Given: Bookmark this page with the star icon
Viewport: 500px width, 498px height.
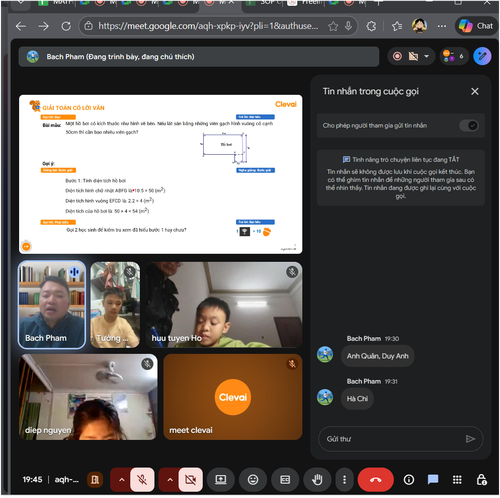Looking at the screenshot, I should pos(333,26).
